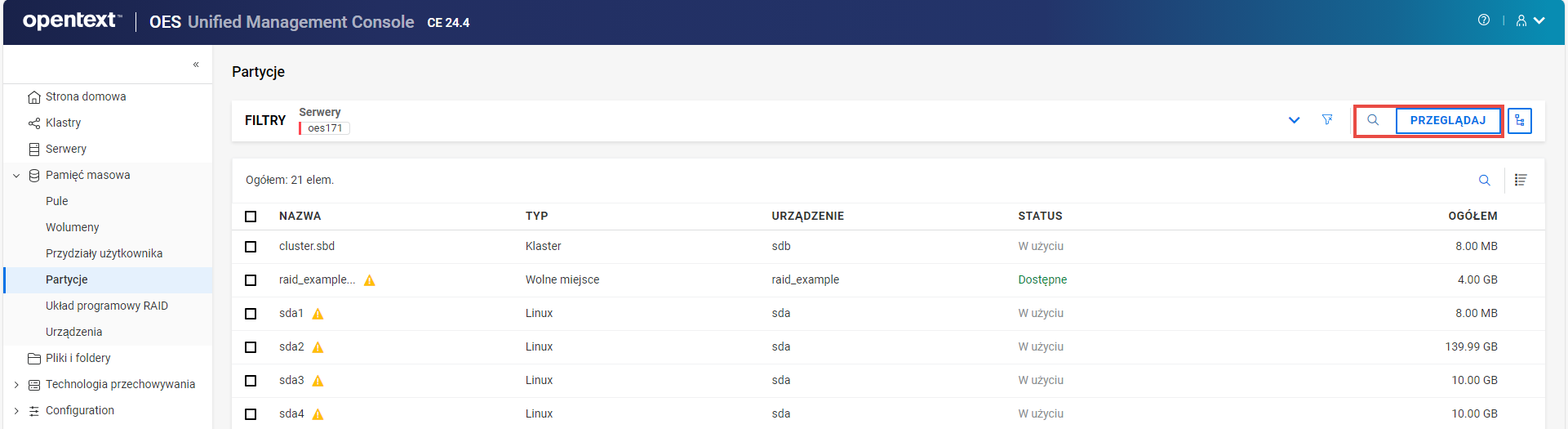This screenshot has width=1568, height=429.
Task: Open the user account menu
Action: pos(1530,20)
